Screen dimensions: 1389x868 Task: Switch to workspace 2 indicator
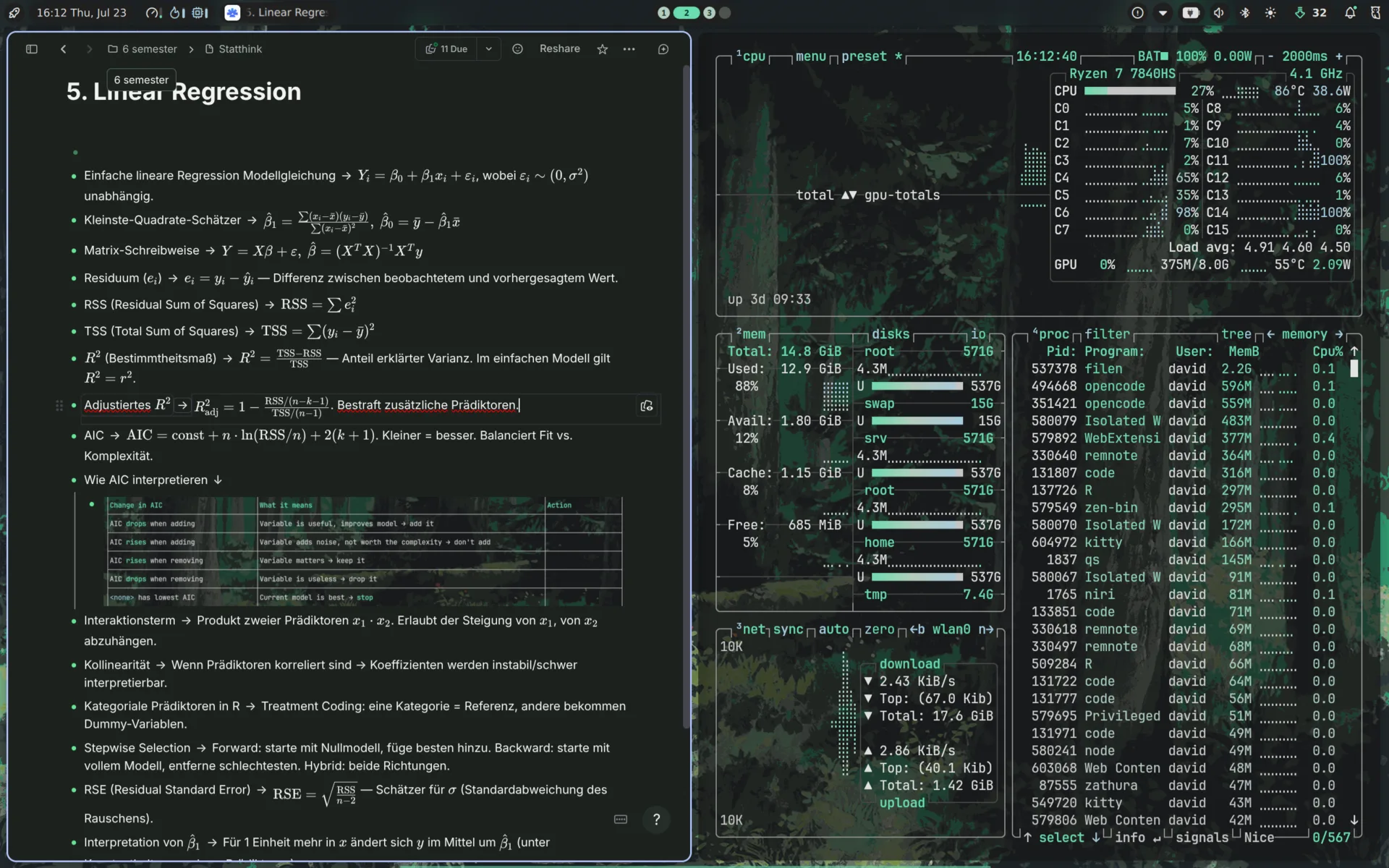686,12
